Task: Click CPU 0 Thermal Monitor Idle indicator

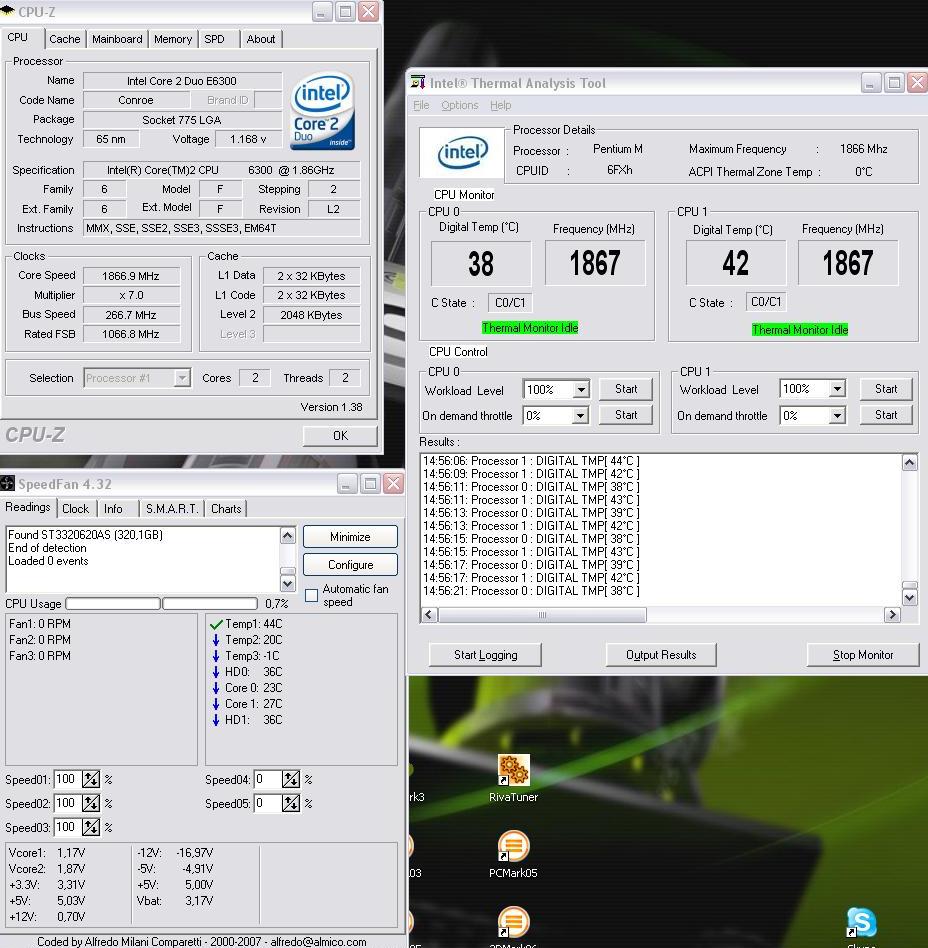Action: click(530, 328)
